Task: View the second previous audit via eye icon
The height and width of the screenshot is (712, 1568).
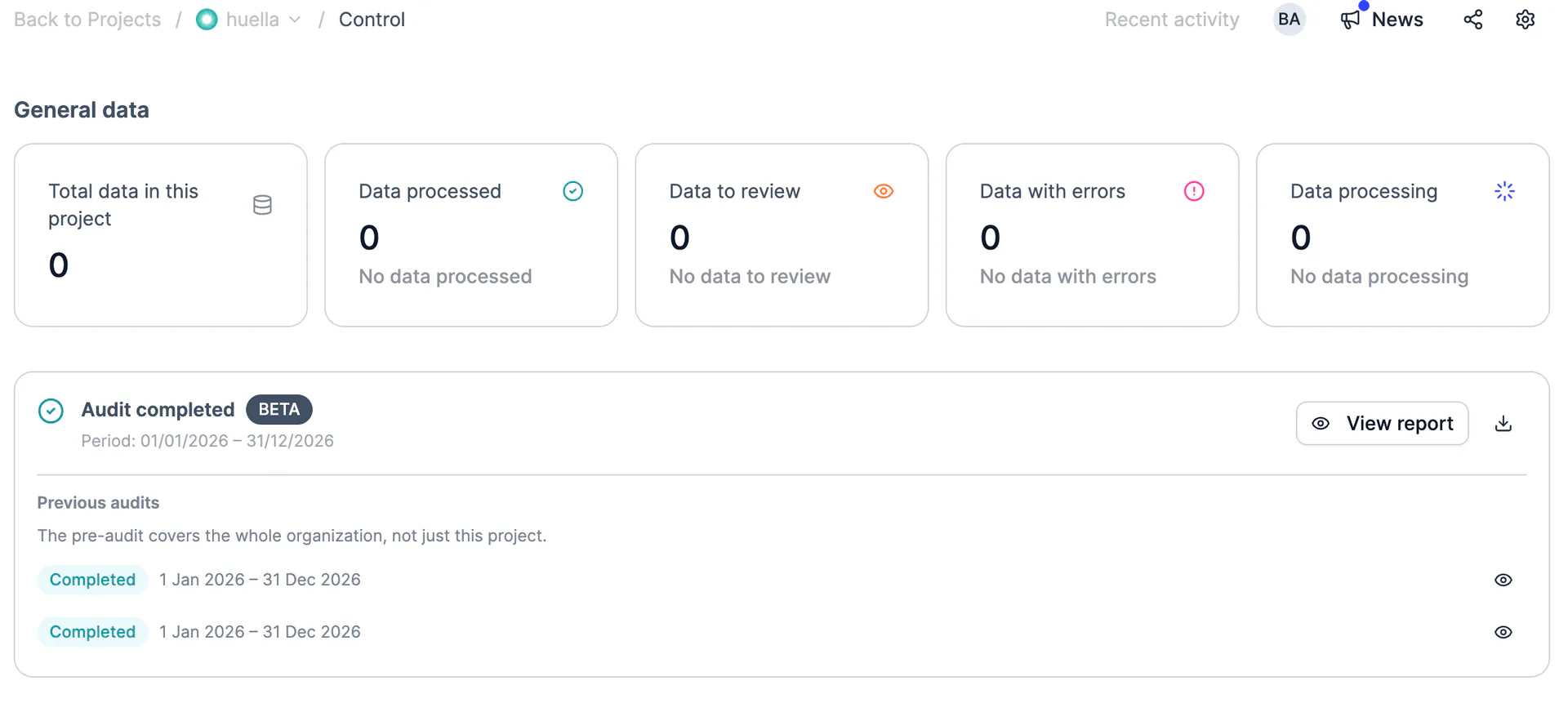Action: click(1503, 632)
